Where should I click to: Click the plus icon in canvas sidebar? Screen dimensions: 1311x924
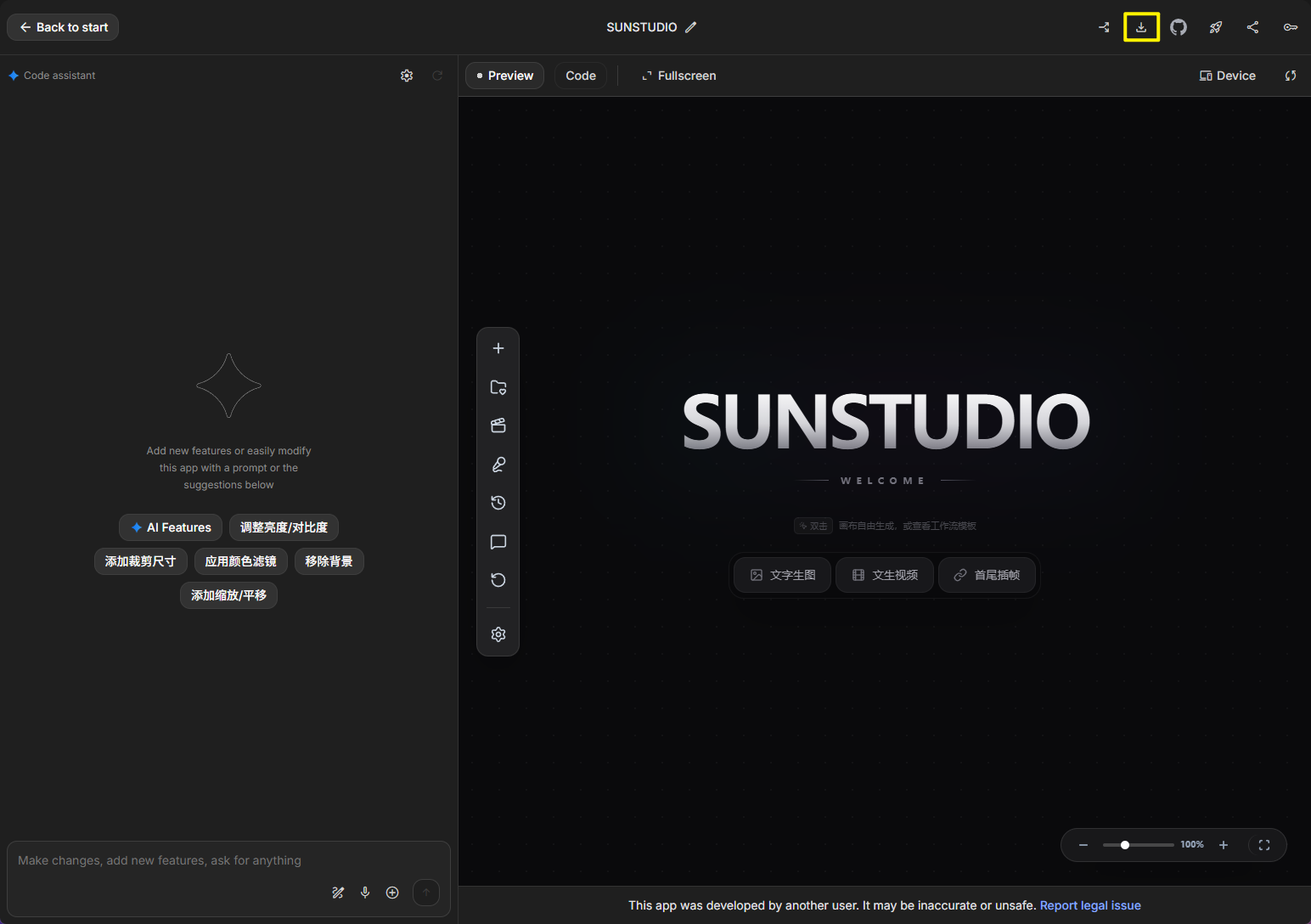pos(498,348)
